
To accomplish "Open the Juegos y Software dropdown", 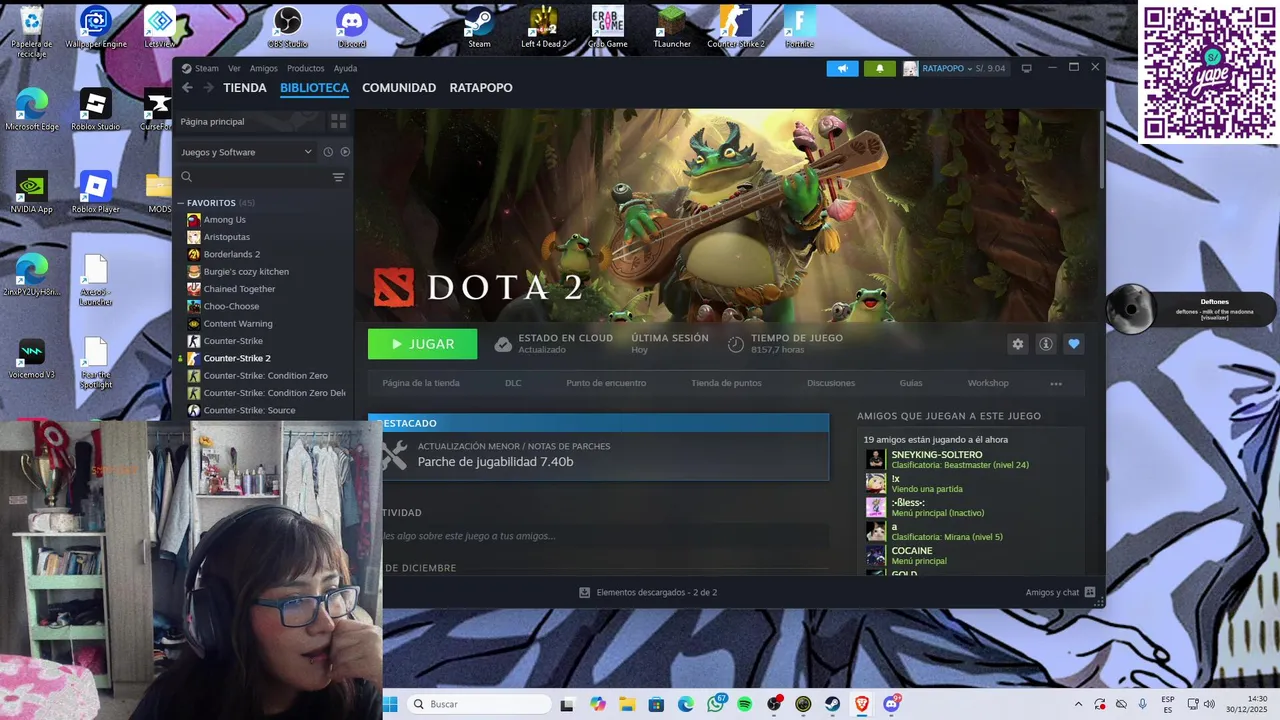I will (x=246, y=152).
